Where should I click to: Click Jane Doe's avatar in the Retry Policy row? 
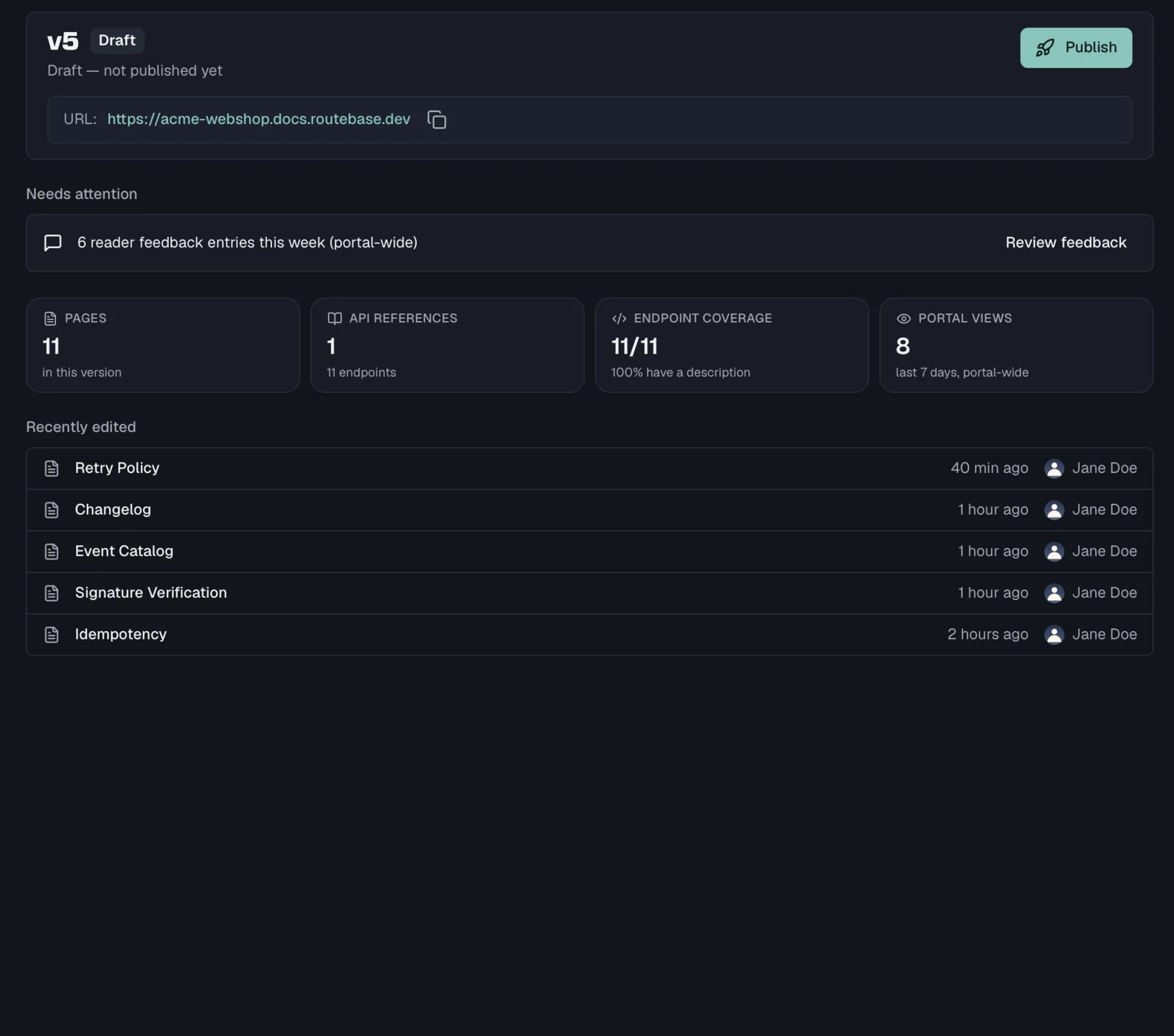[x=1054, y=468]
